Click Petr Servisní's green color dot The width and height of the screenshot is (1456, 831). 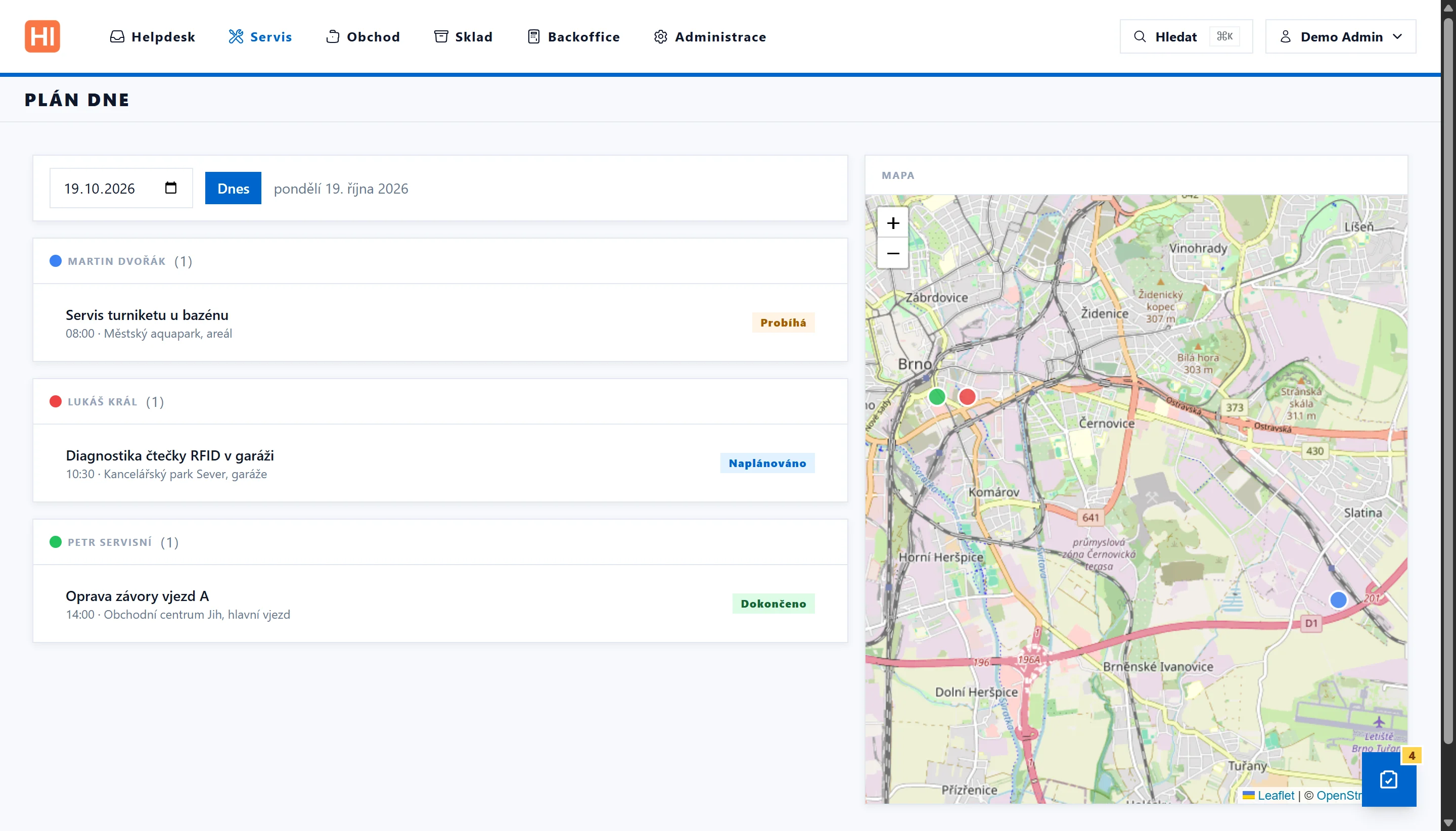point(56,542)
